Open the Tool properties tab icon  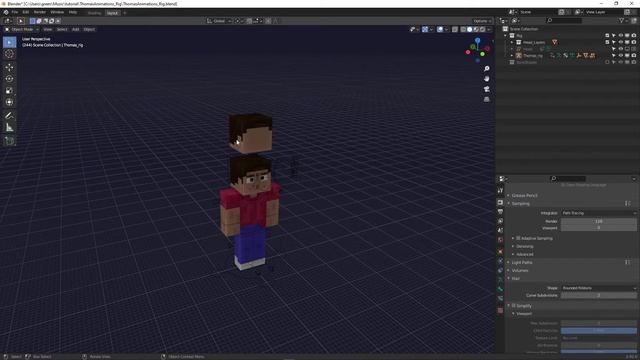500,191
